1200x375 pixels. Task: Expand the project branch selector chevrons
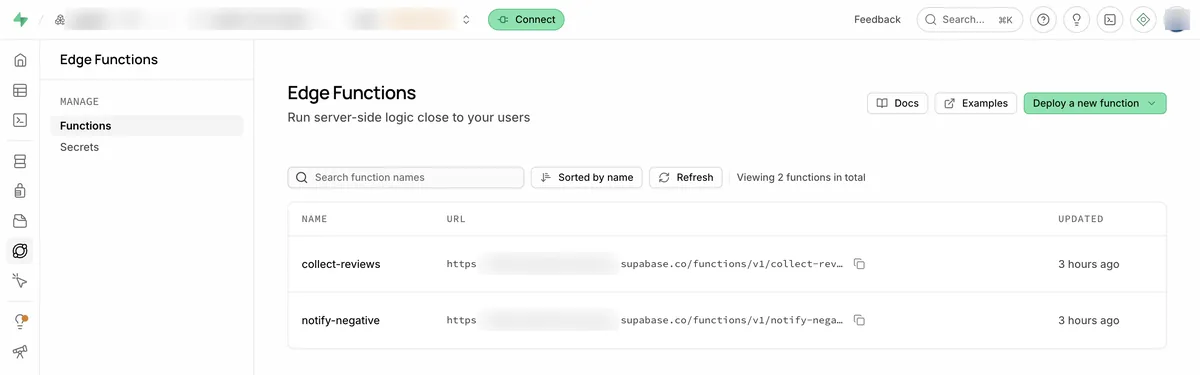point(466,19)
